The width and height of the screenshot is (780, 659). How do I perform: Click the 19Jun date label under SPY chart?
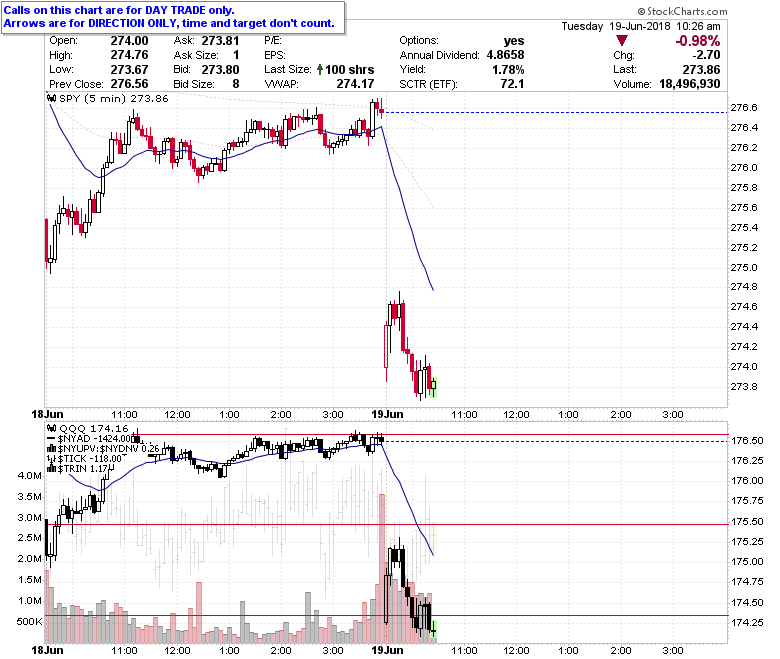(387, 415)
